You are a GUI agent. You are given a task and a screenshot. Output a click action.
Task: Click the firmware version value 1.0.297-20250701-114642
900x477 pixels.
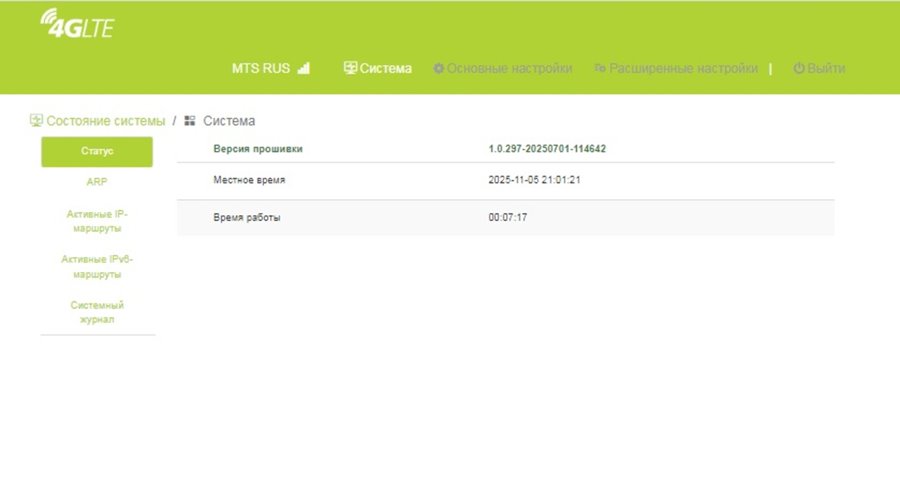tap(547, 149)
